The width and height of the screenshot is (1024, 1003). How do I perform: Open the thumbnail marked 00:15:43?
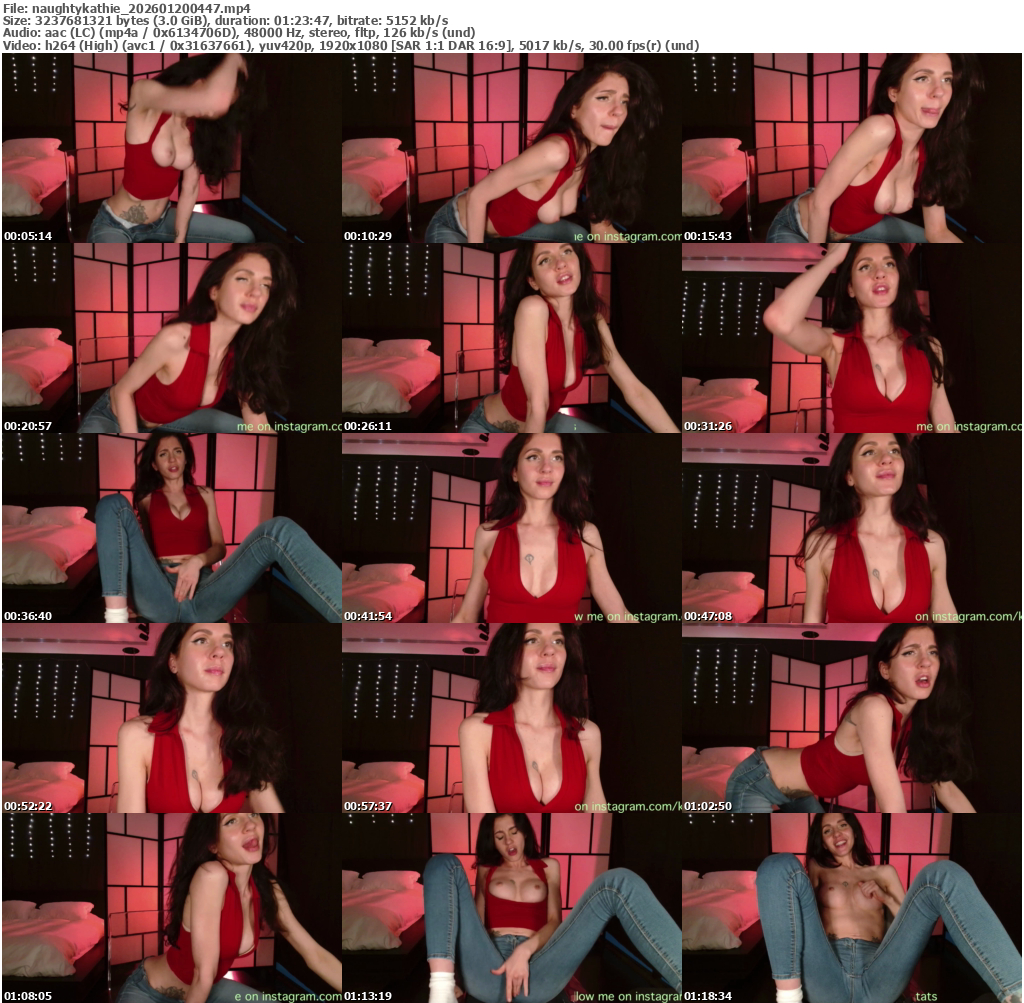click(851, 148)
